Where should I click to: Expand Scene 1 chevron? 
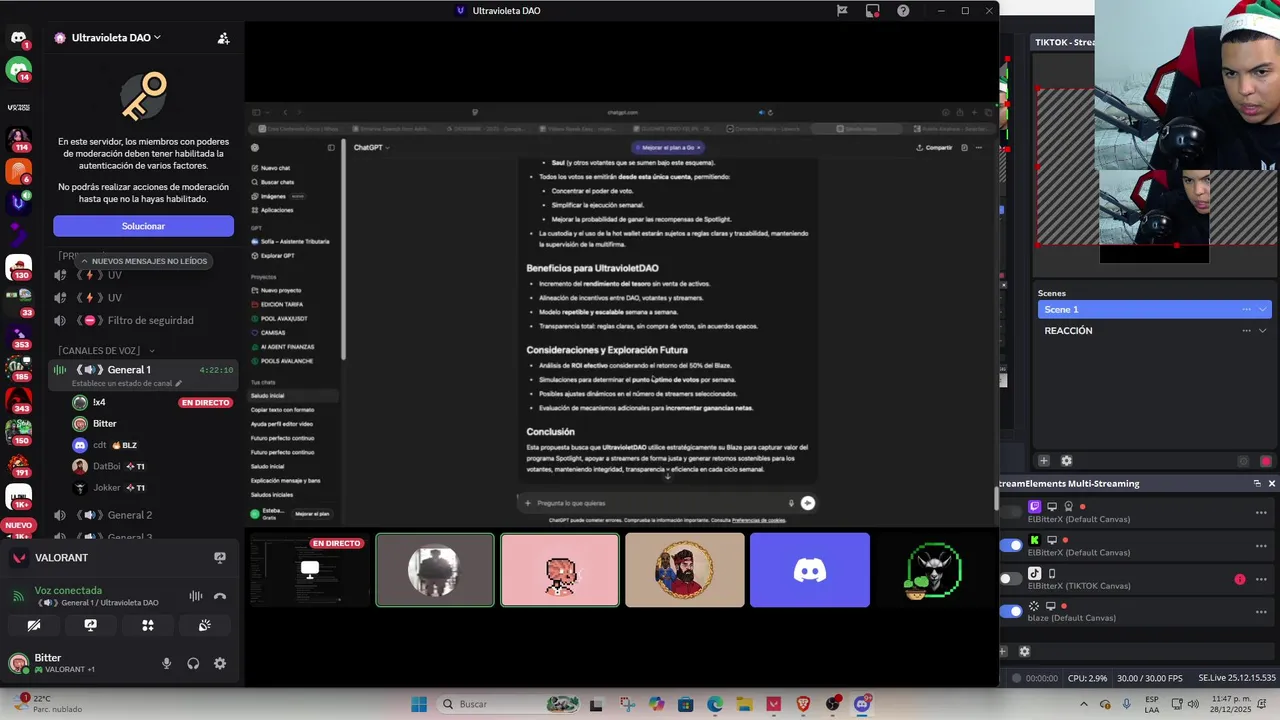click(1263, 309)
